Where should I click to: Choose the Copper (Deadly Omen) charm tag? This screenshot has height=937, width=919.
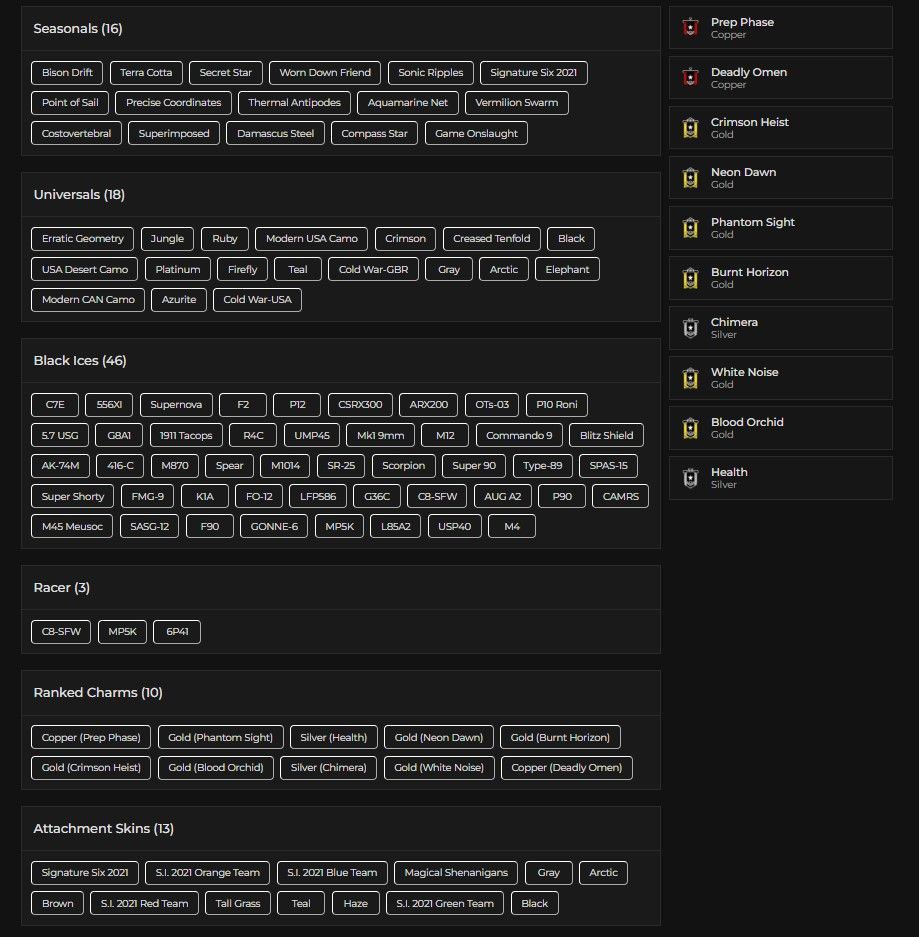pos(566,768)
